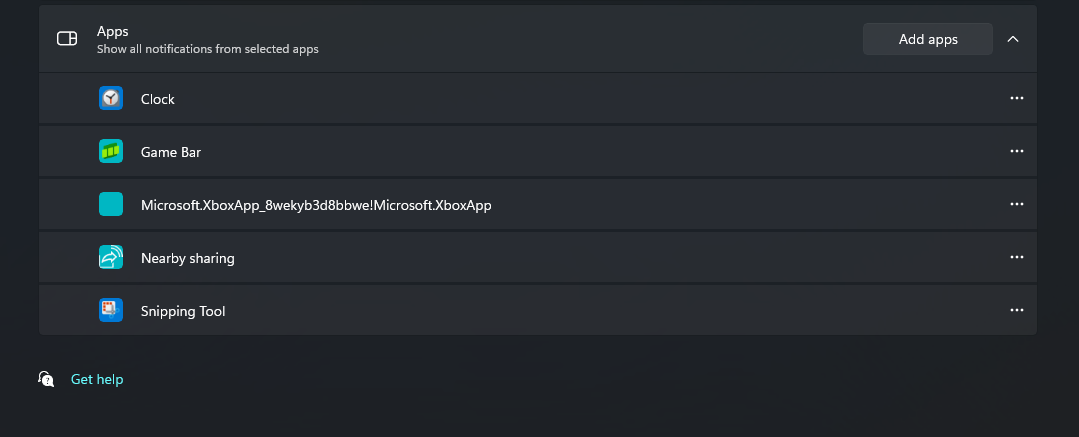The width and height of the screenshot is (1079, 437).
Task: Select the Snipping Tool entry label
Action: (x=183, y=311)
